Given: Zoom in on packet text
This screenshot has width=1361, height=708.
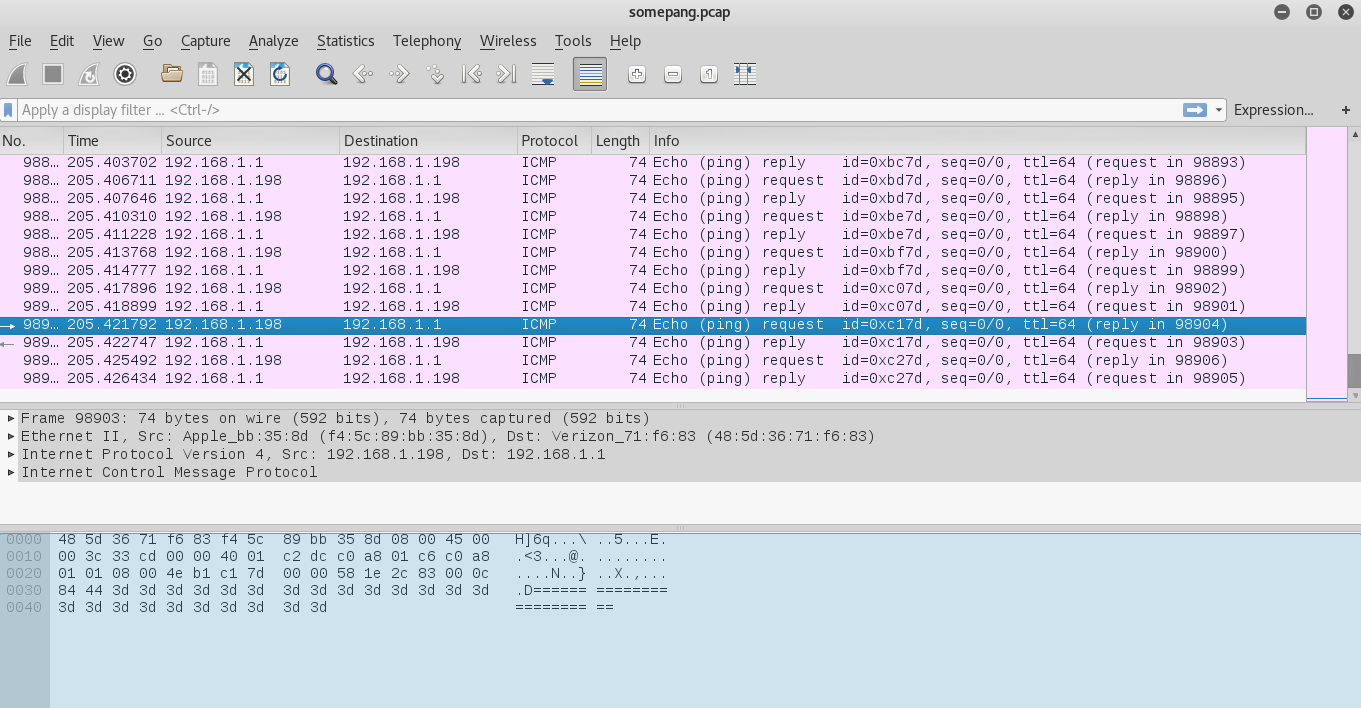Looking at the screenshot, I should click(x=637, y=74).
